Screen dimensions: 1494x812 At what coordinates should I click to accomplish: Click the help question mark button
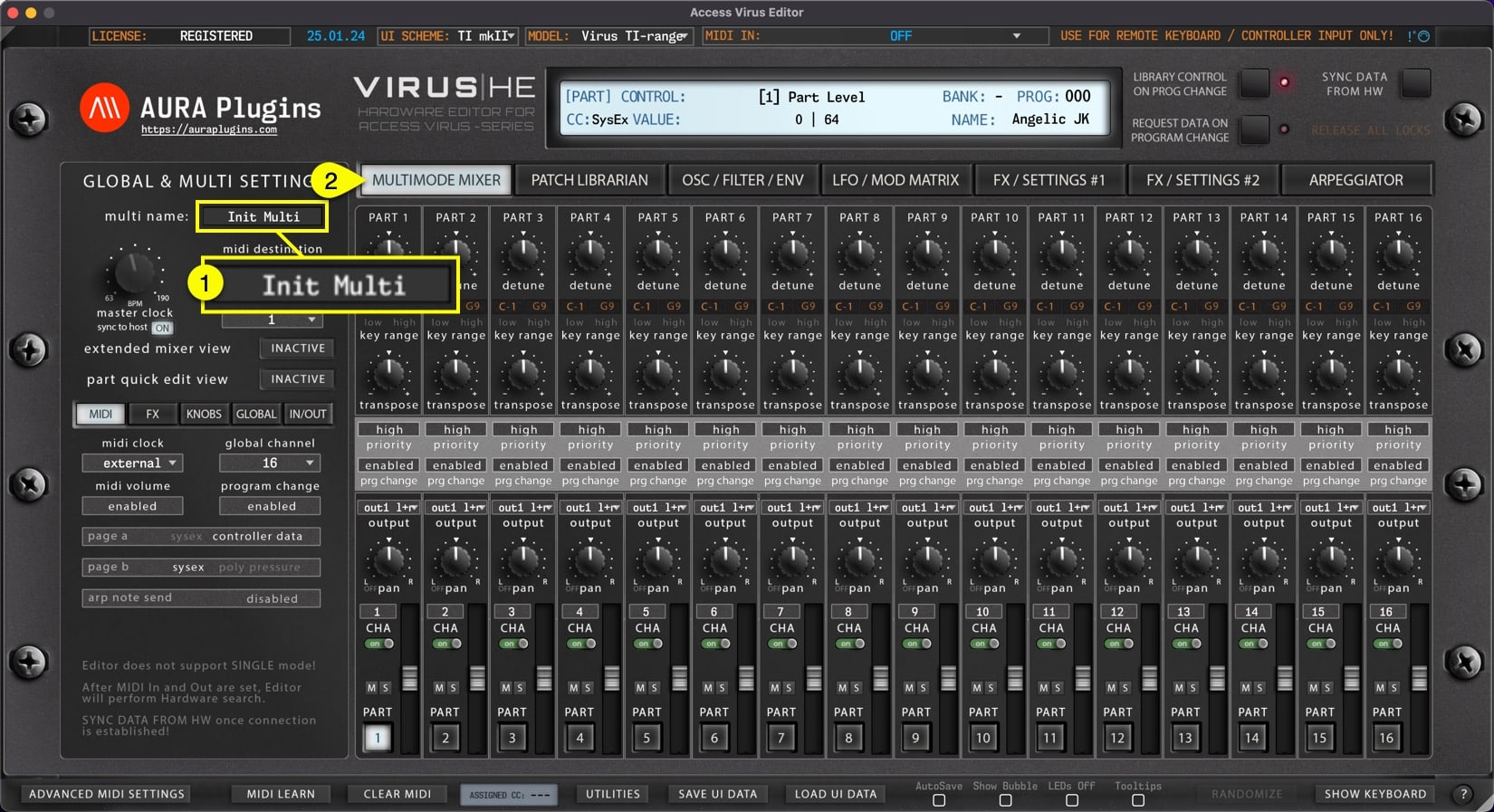pyautogui.click(x=1462, y=794)
